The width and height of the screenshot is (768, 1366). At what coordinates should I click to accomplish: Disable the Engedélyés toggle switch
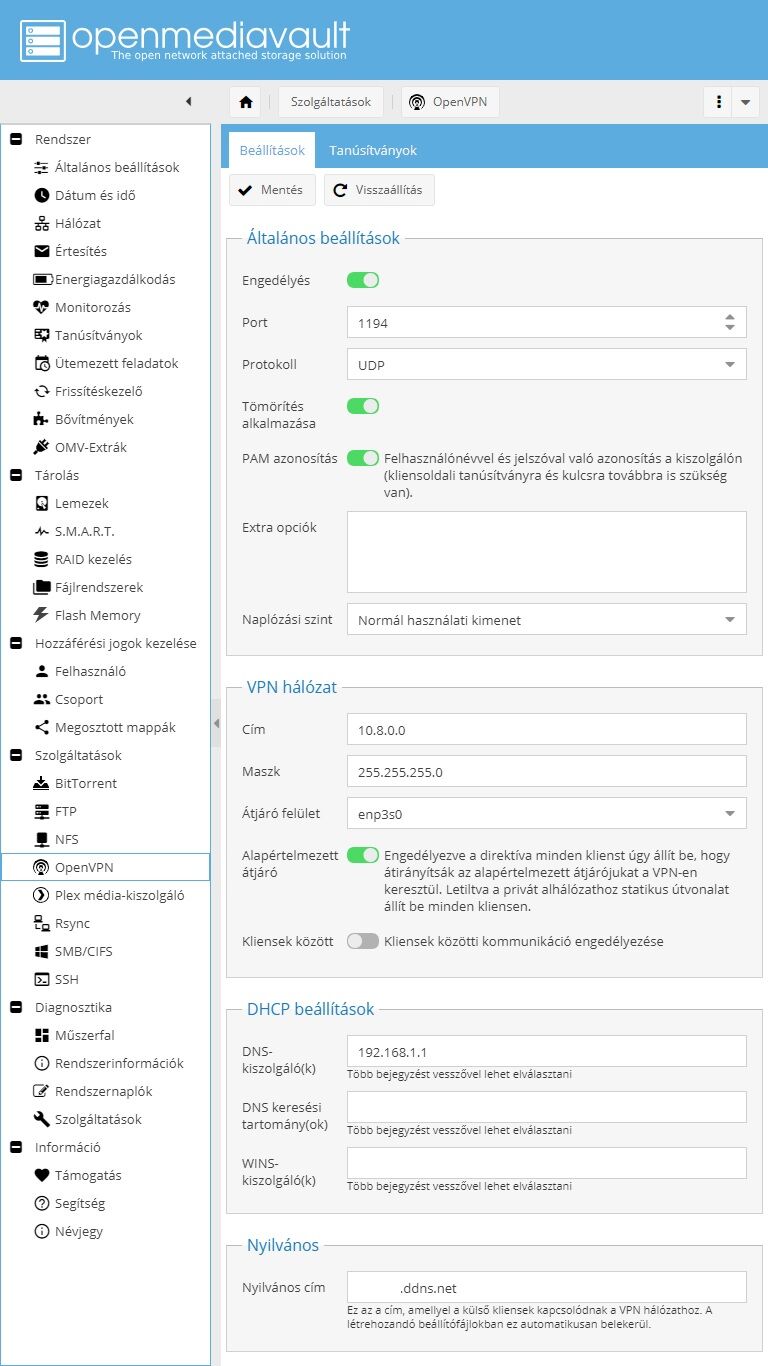[363, 280]
